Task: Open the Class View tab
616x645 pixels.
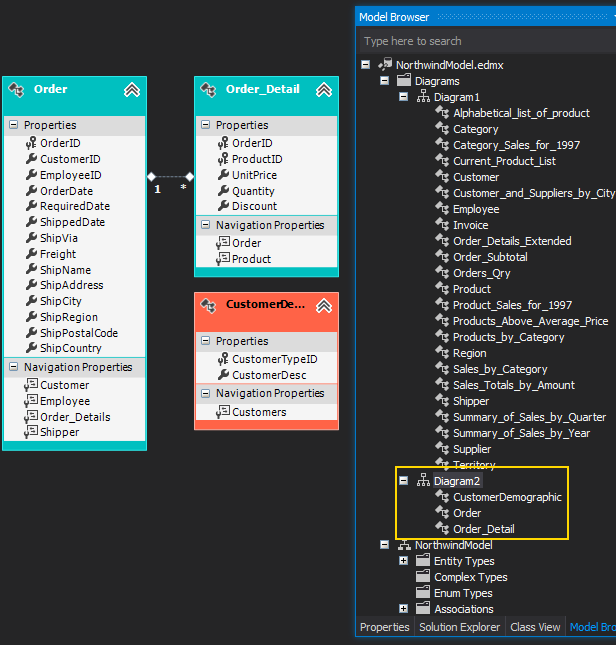Action: tap(535, 627)
